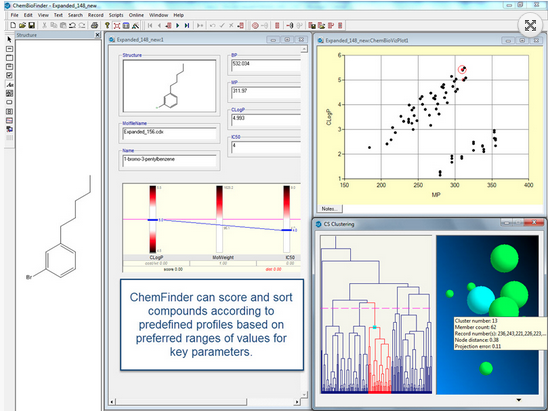Click the form's scroll up arrow

pyautogui.click(x=304, y=49)
